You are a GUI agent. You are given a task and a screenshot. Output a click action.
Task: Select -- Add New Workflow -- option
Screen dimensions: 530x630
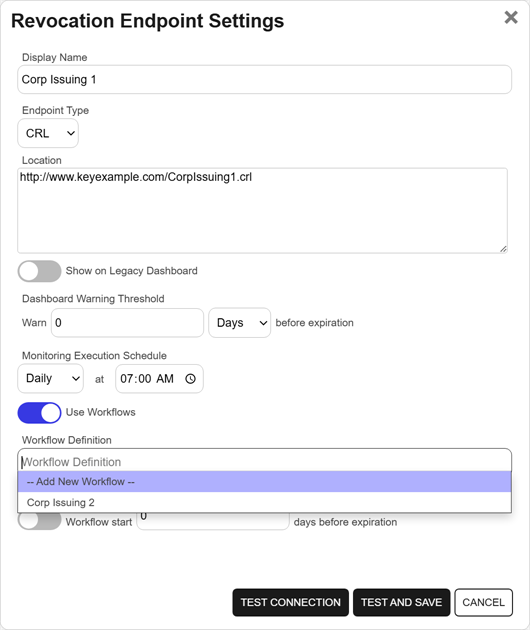coord(264,481)
